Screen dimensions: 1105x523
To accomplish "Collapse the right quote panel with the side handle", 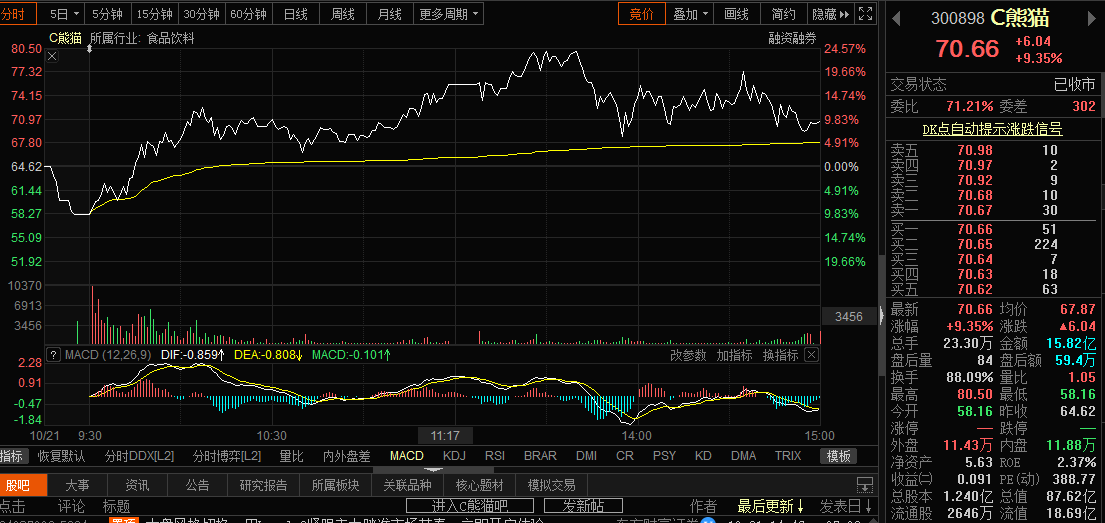I will [882, 316].
